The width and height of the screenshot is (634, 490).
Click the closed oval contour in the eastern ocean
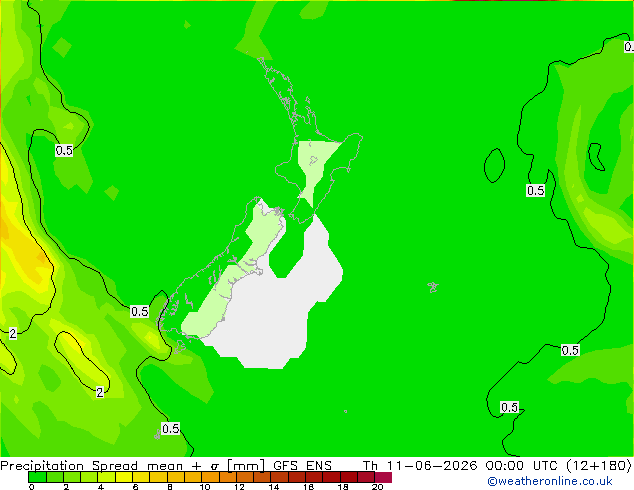point(495,165)
